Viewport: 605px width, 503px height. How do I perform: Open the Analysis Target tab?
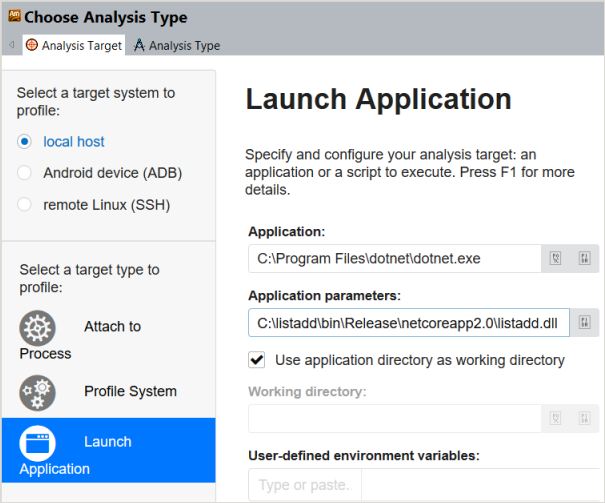pyautogui.click(x=73, y=45)
